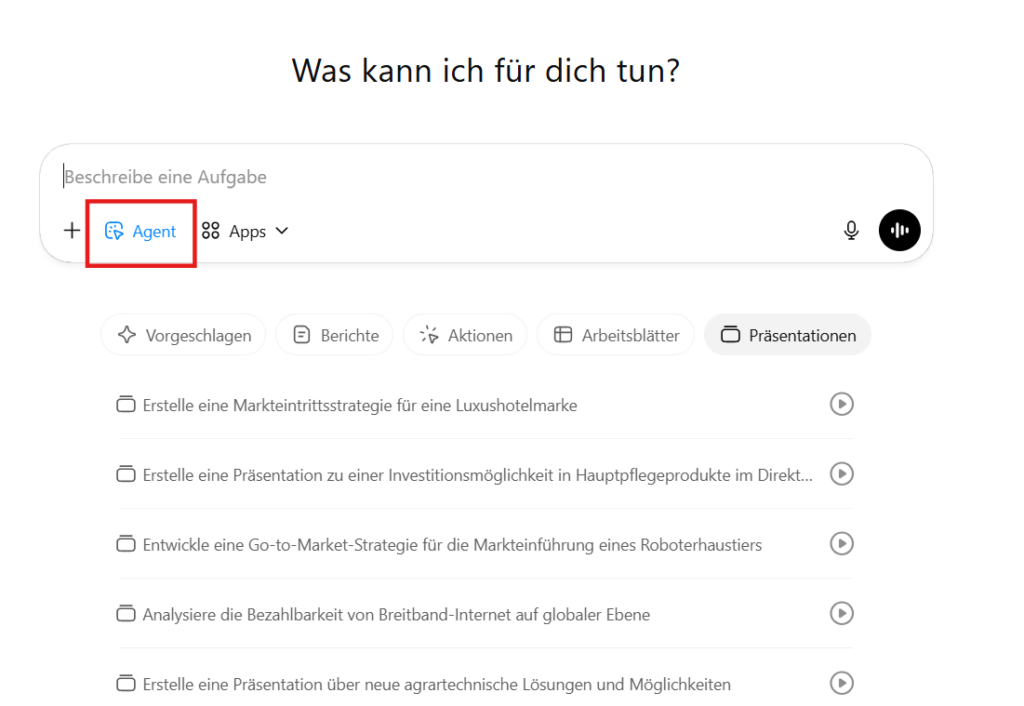Open the Aktionen category chip
Screen dimensions: 1024x706
tap(465, 335)
